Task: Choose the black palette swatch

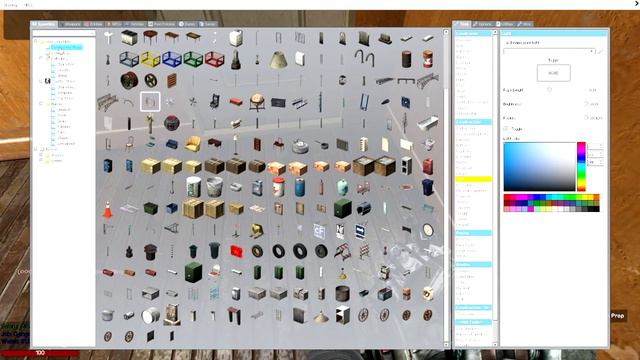Action: pyautogui.click(x=596, y=209)
